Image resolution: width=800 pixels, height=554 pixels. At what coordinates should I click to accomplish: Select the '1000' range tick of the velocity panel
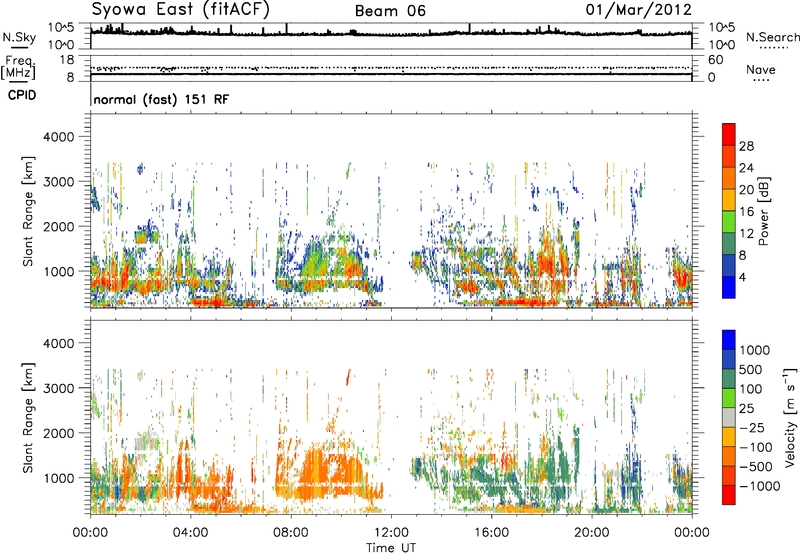[59, 478]
